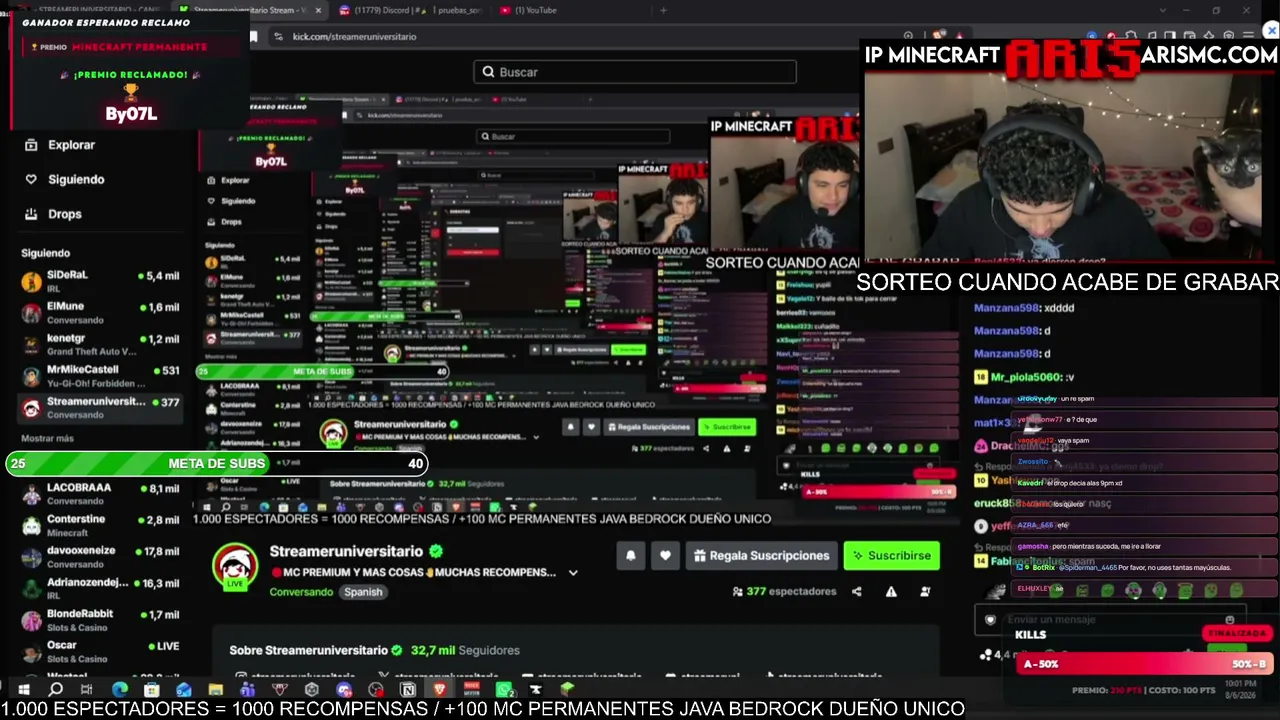
Task: Click the Mr_piola5060 chat message
Action: [x=1024, y=377]
